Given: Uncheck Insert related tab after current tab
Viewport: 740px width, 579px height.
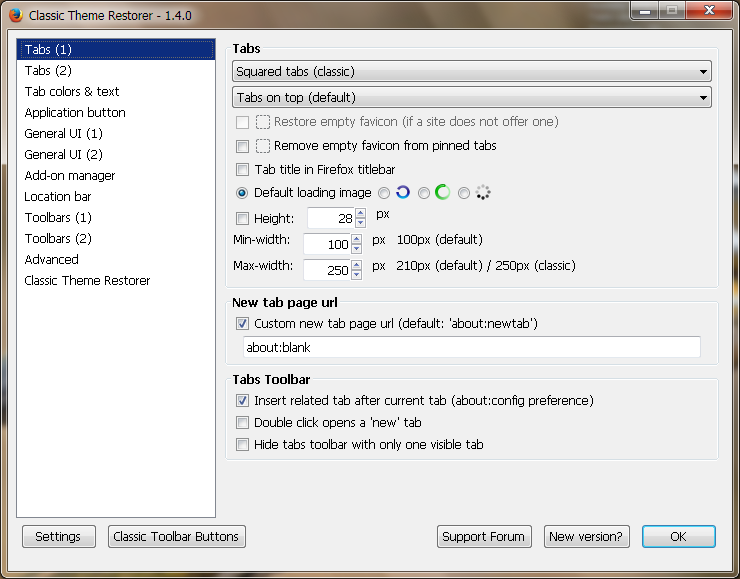Looking at the screenshot, I should 243,401.
